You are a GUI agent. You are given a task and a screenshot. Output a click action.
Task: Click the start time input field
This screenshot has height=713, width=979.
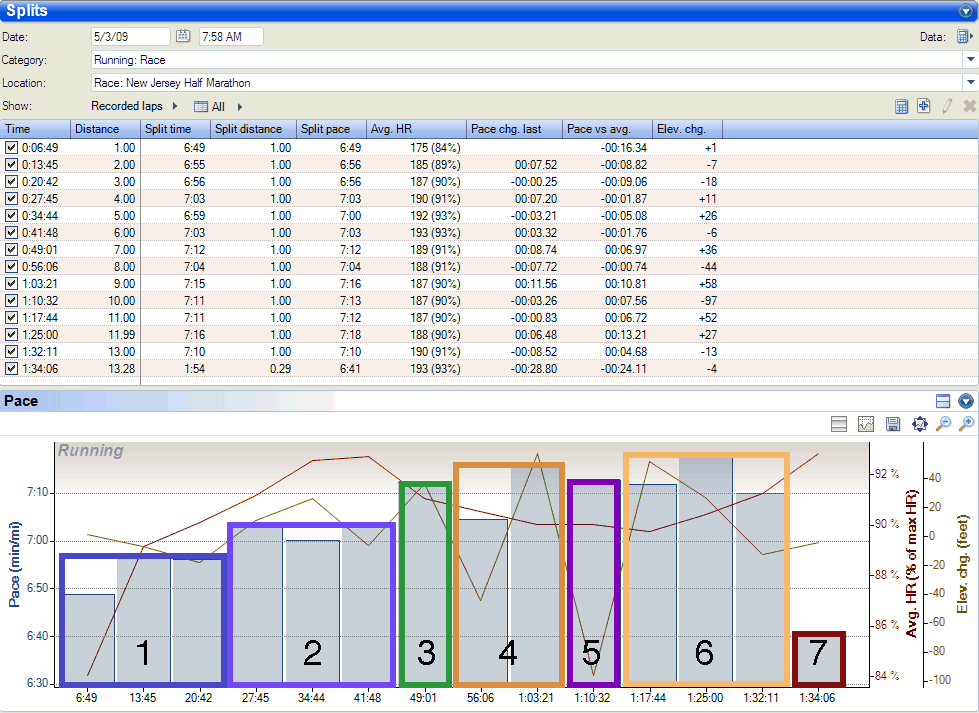pyautogui.click(x=230, y=36)
